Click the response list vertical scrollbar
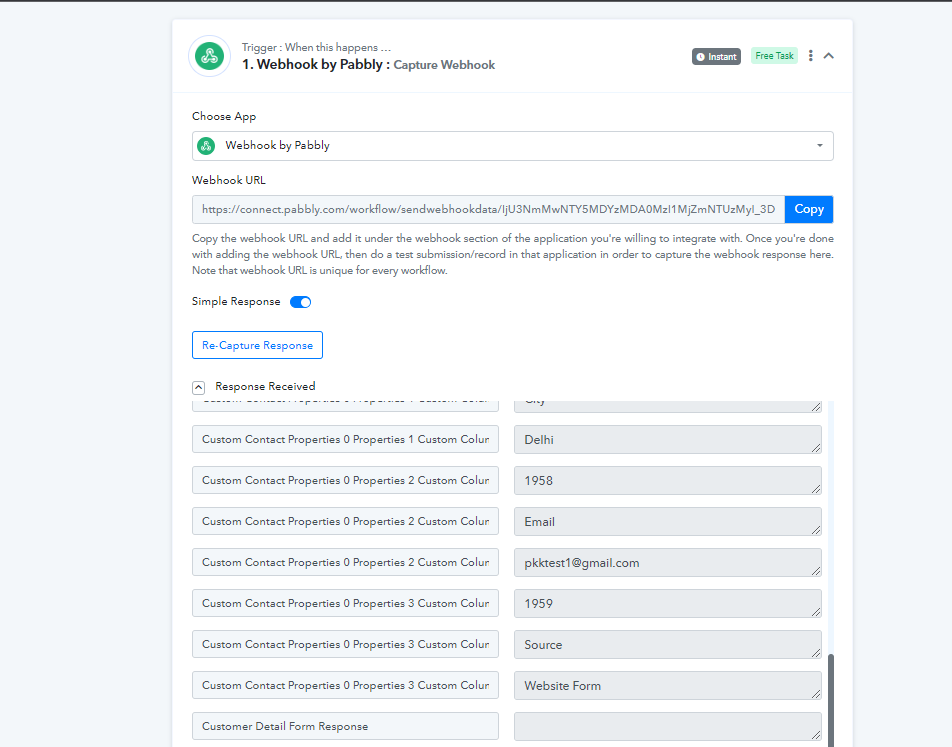 (x=831, y=700)
